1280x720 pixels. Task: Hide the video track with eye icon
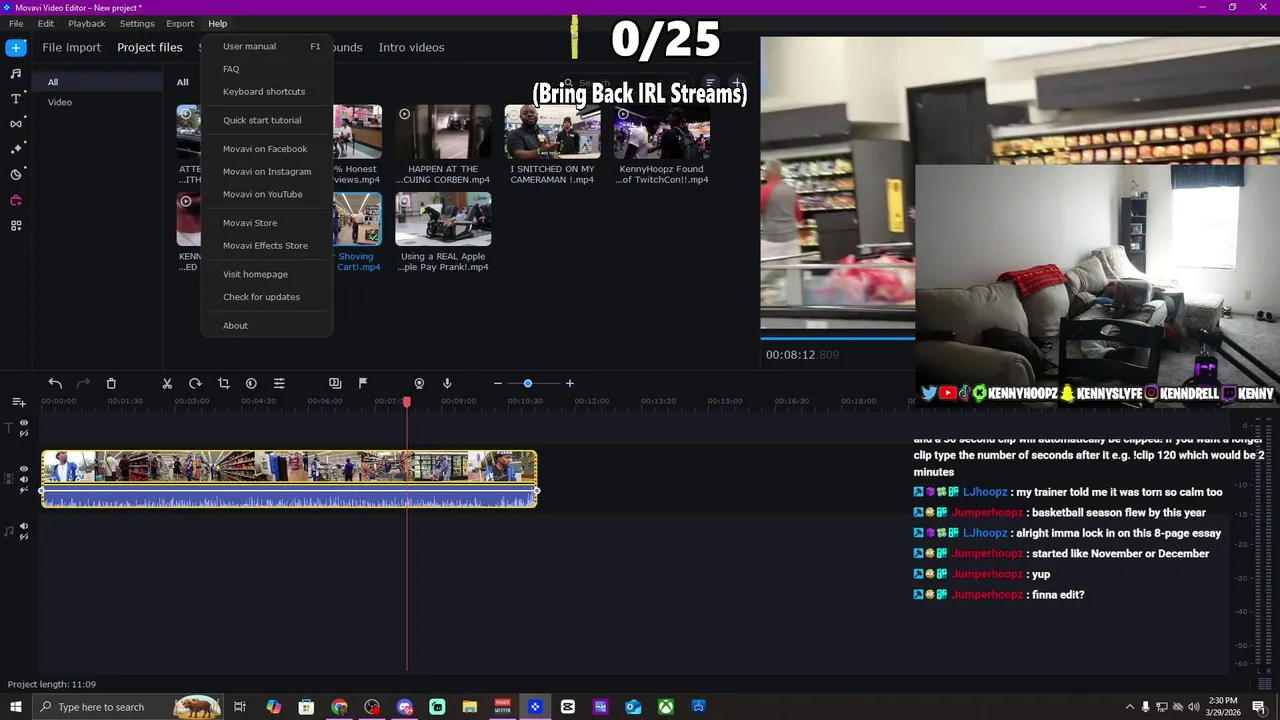pos(24,469)
